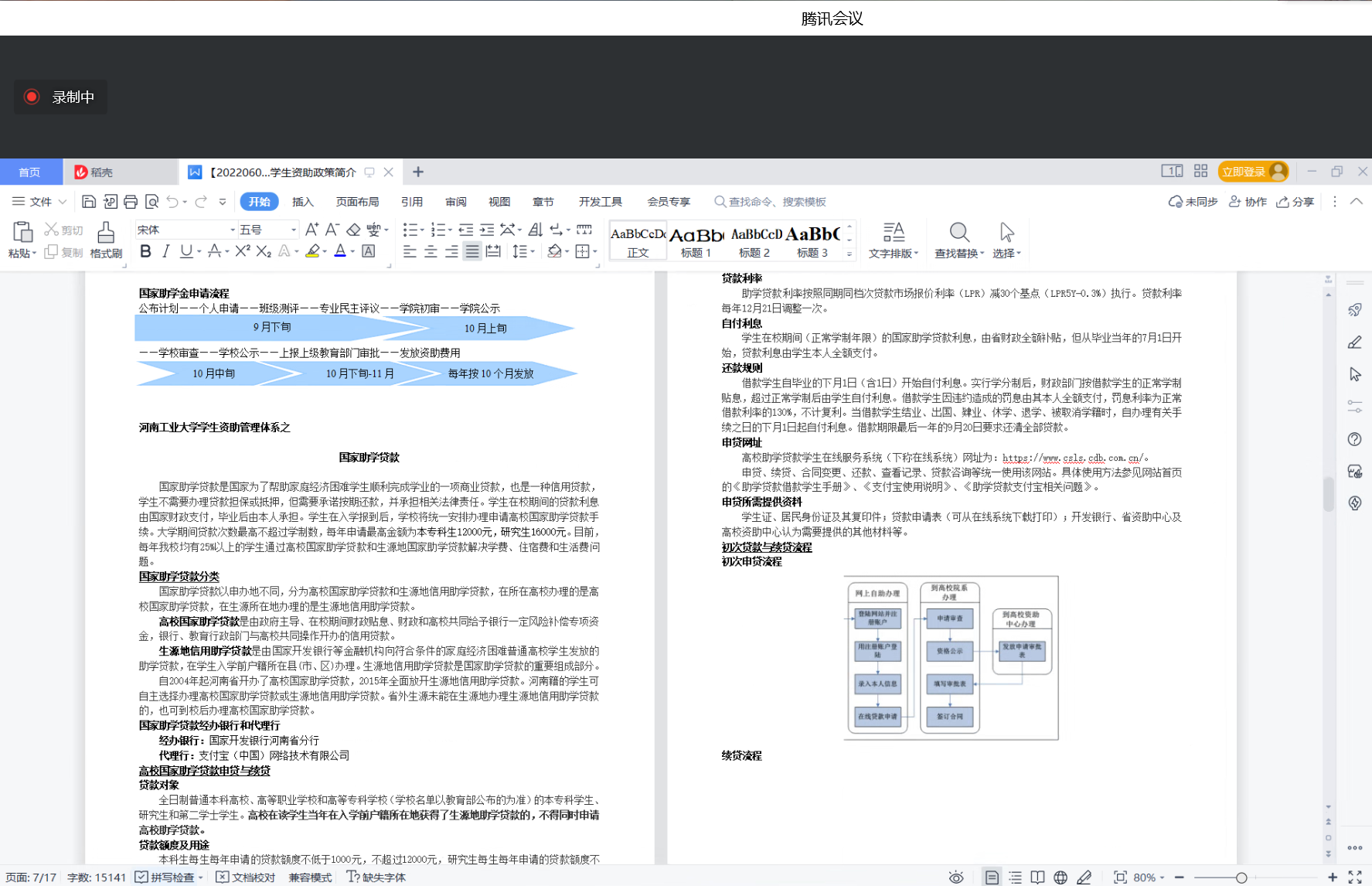Expand the numbered list dropdown
This screenshot has height=886, width=1372.
point(450,230)
